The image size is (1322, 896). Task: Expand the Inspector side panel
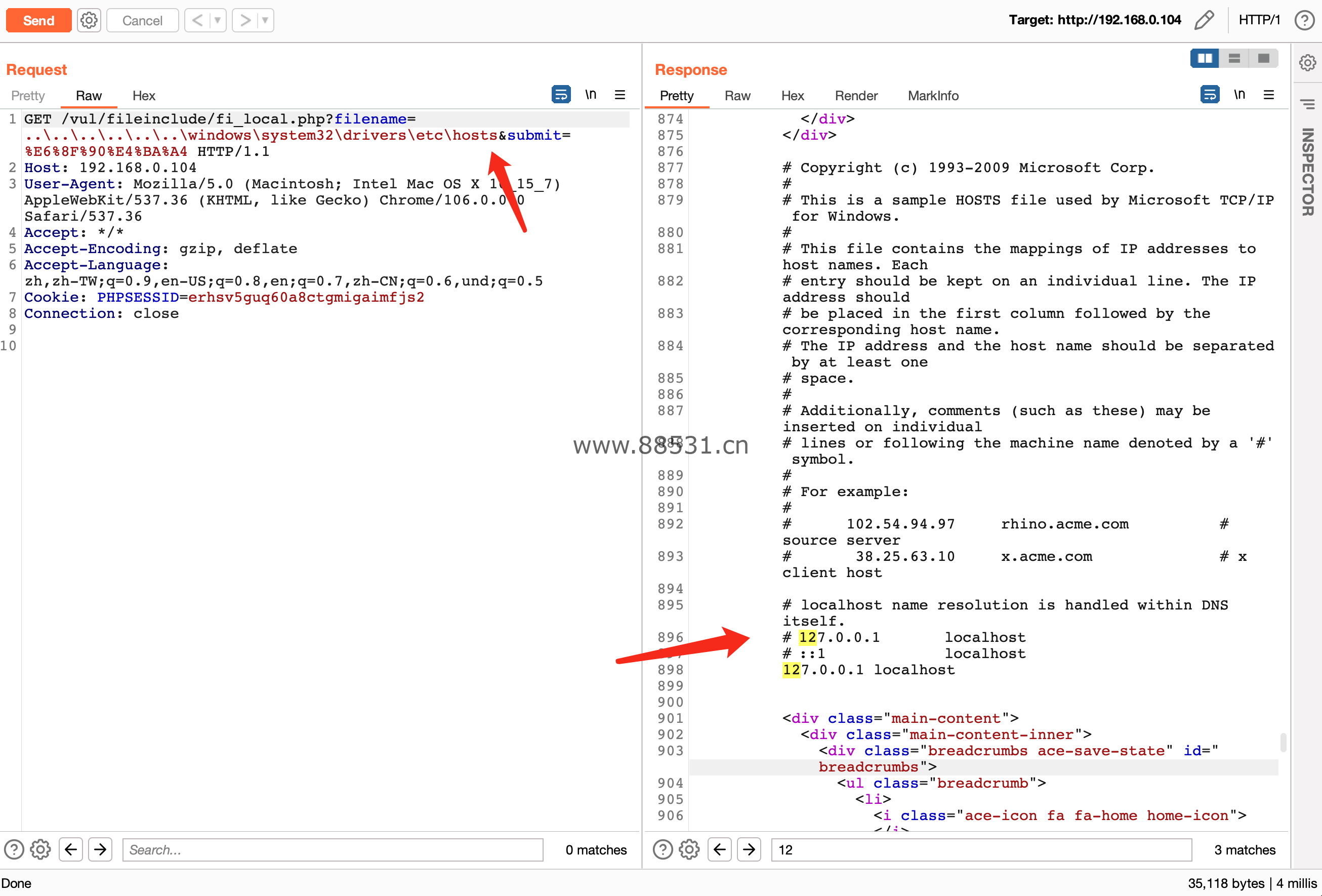click(1308, 172)
